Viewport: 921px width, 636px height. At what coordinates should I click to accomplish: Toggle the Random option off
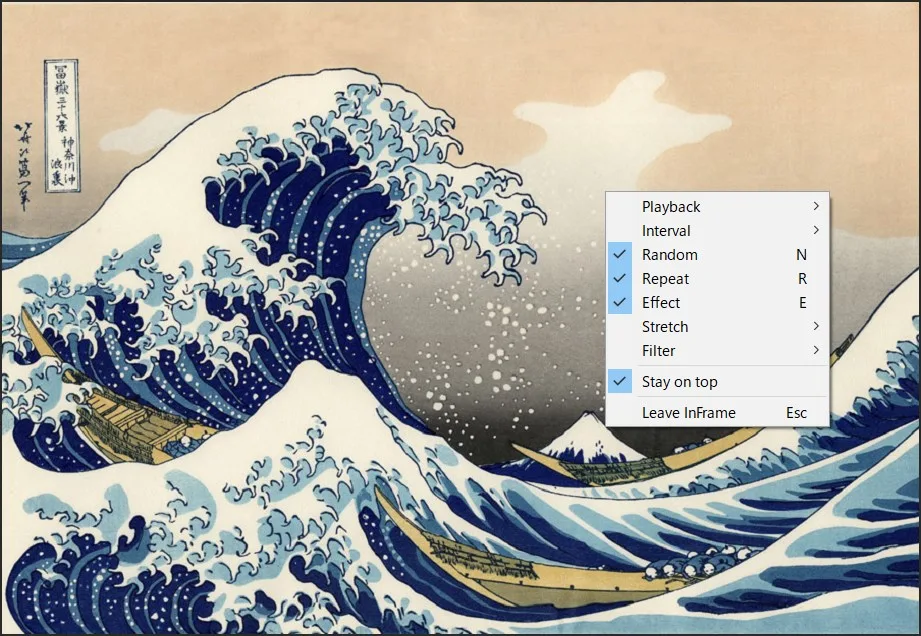717,255
